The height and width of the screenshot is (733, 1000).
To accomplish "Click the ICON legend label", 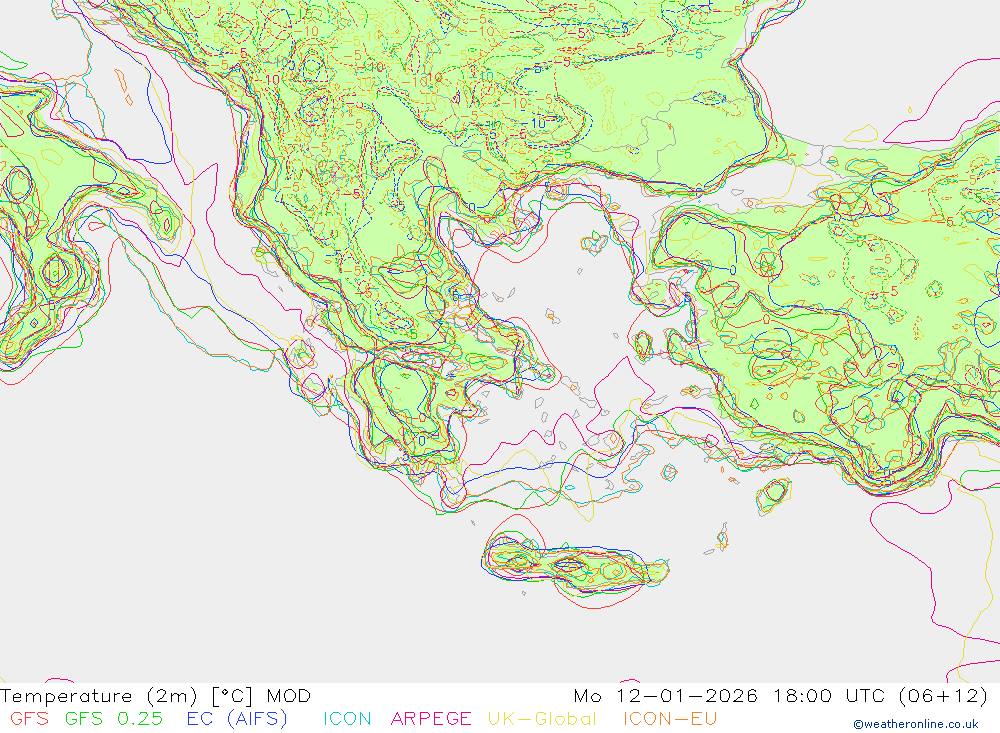I will [347, 718].
